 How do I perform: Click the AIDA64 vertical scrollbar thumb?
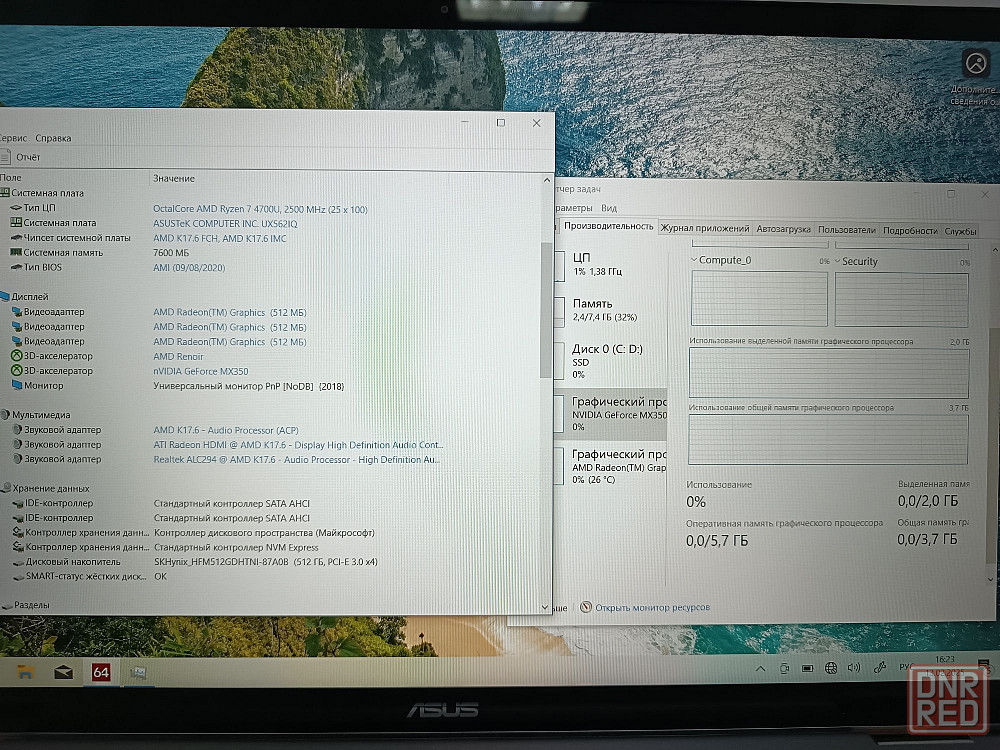pos(545,309)
